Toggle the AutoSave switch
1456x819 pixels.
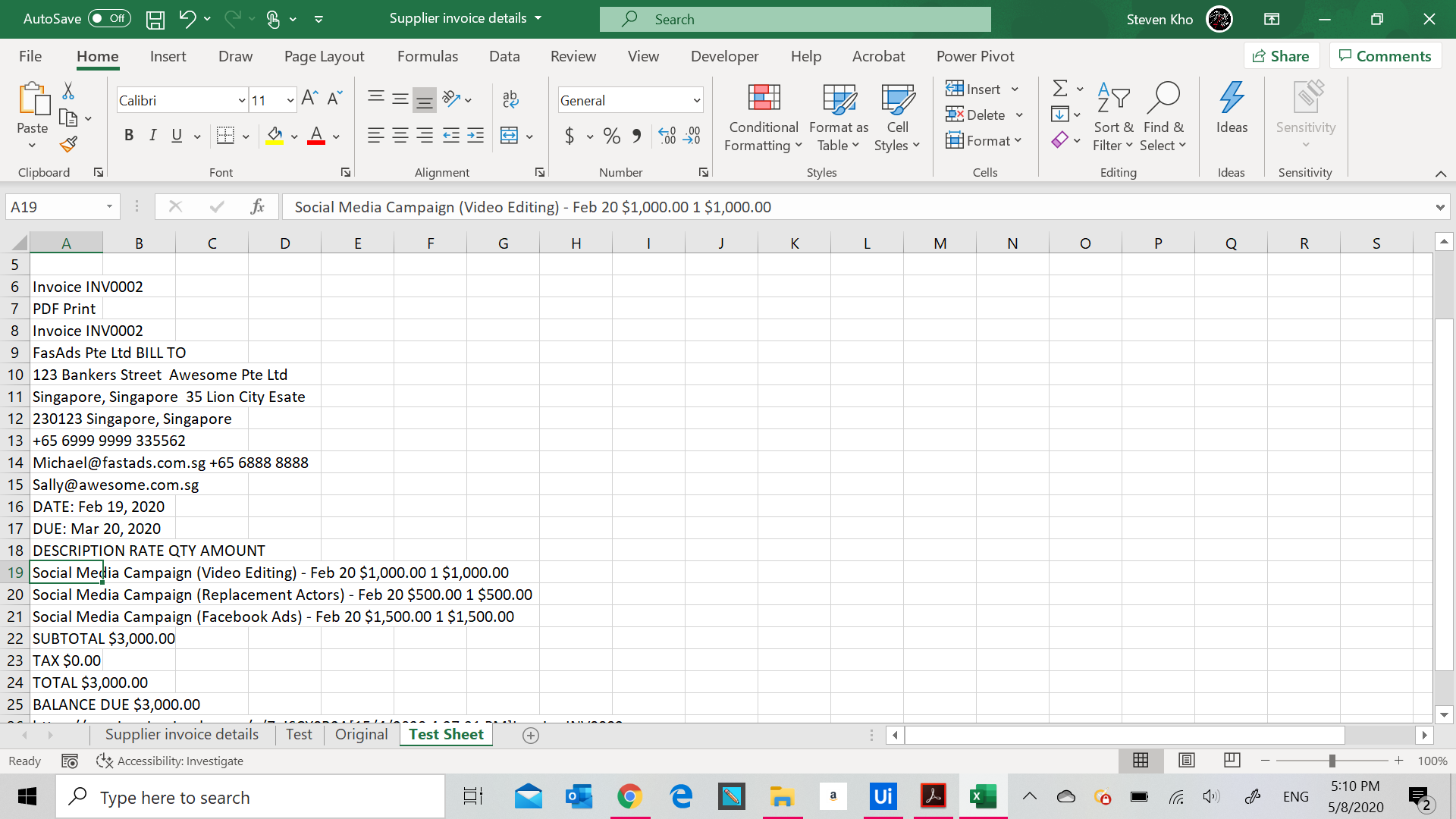point(109,19)
